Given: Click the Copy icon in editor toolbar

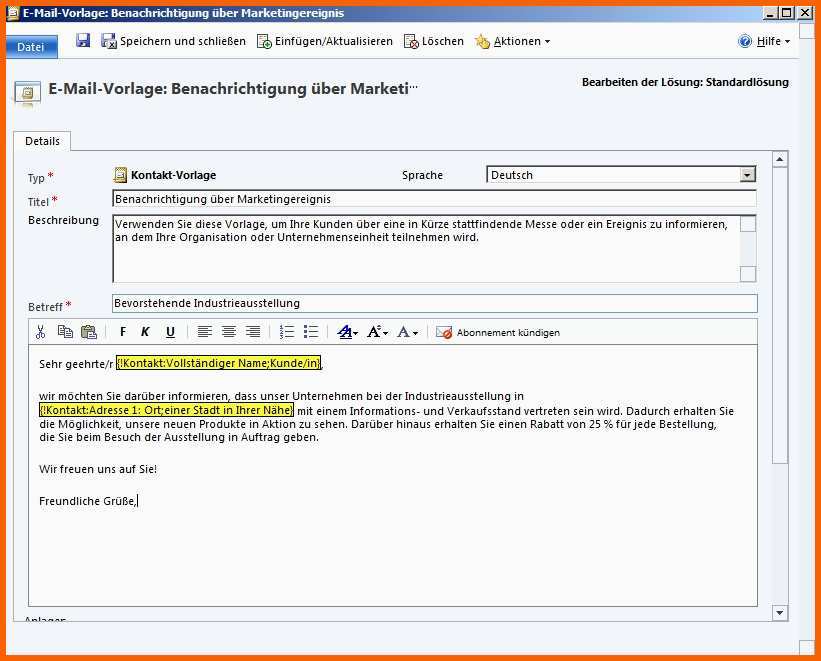Looking at the screenshot, I should tap(65, 332).
